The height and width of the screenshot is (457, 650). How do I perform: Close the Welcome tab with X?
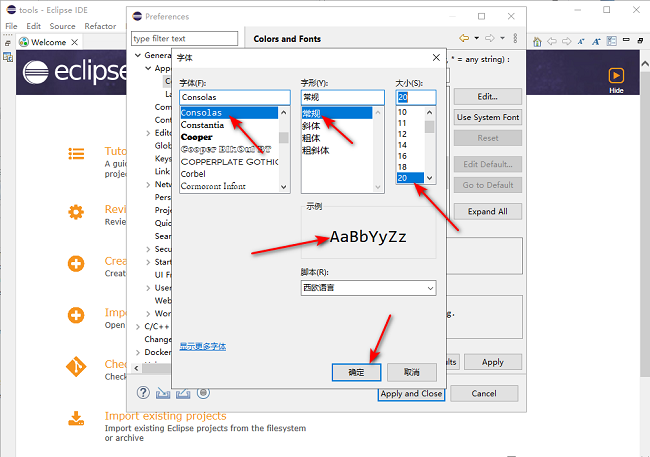(75, 42)
